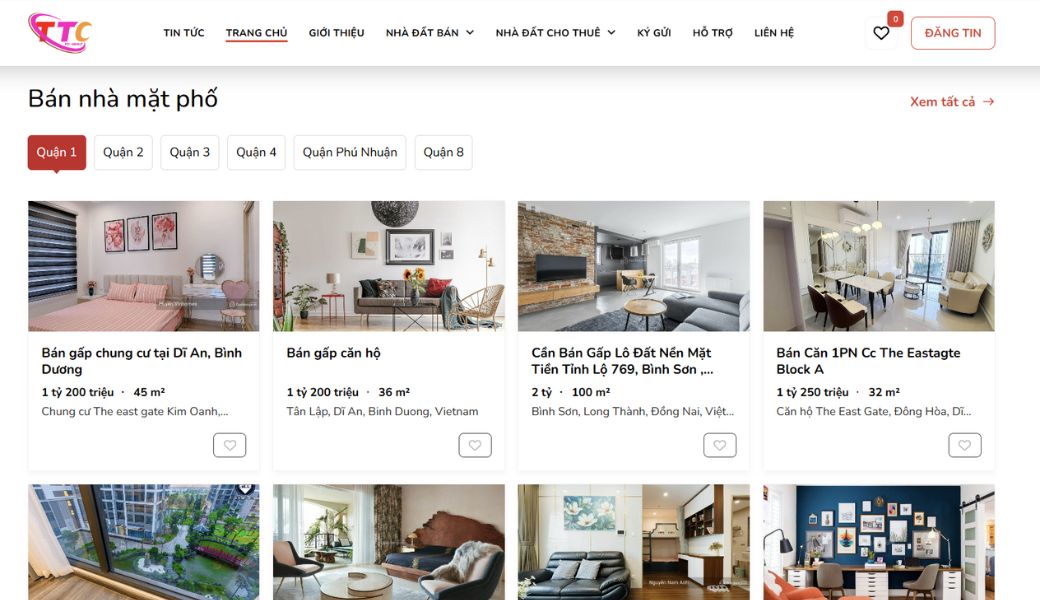Open the TTC logo home link
Image resolution: width=1040 pixels, height=600 pixels.
(x=60, y=32)
